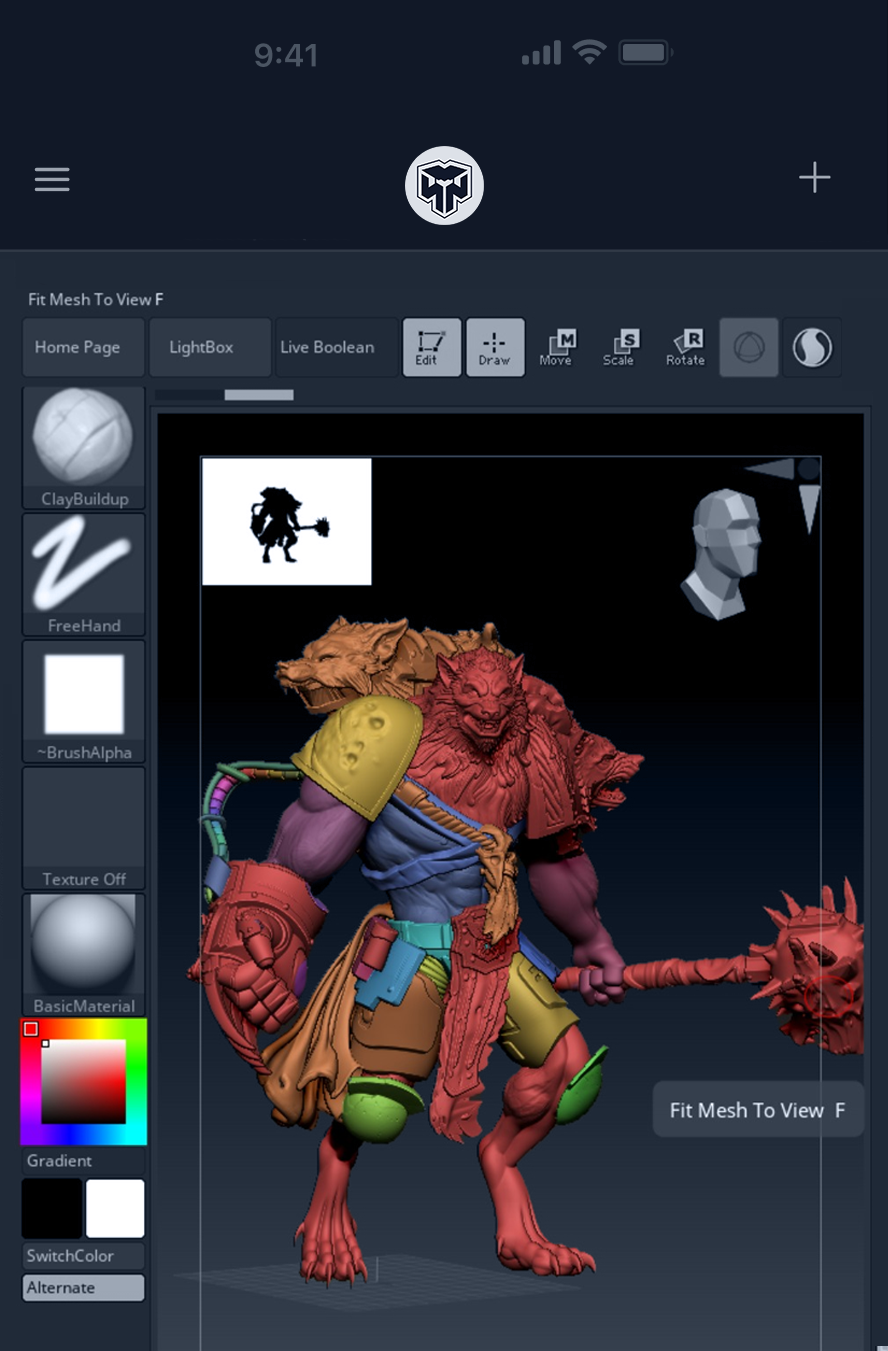
Task: Click the circular triangle sphere icon
Action: [749, 347]
